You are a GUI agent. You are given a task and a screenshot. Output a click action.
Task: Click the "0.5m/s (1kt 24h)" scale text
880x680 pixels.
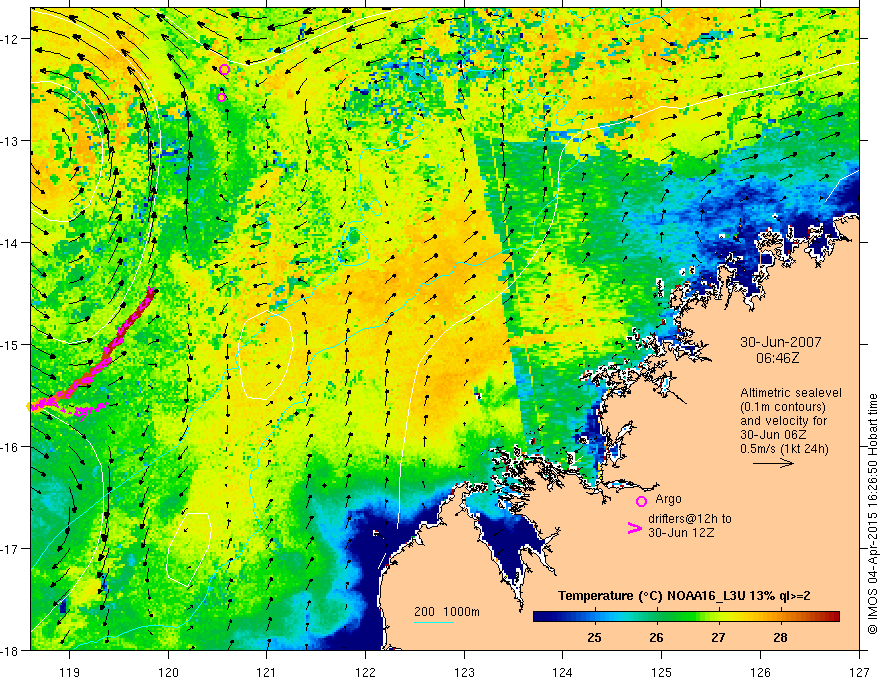point(784,449)
